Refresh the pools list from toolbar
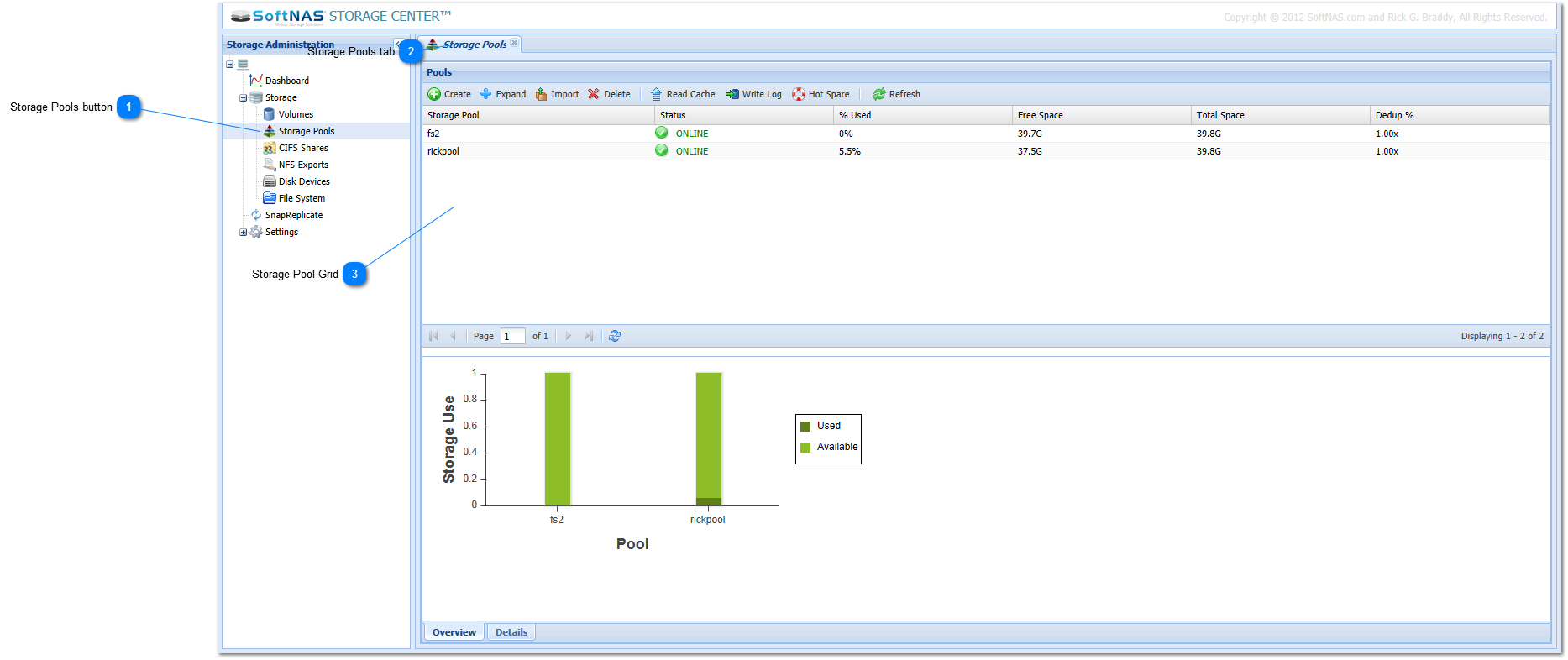 click(896, 94)
